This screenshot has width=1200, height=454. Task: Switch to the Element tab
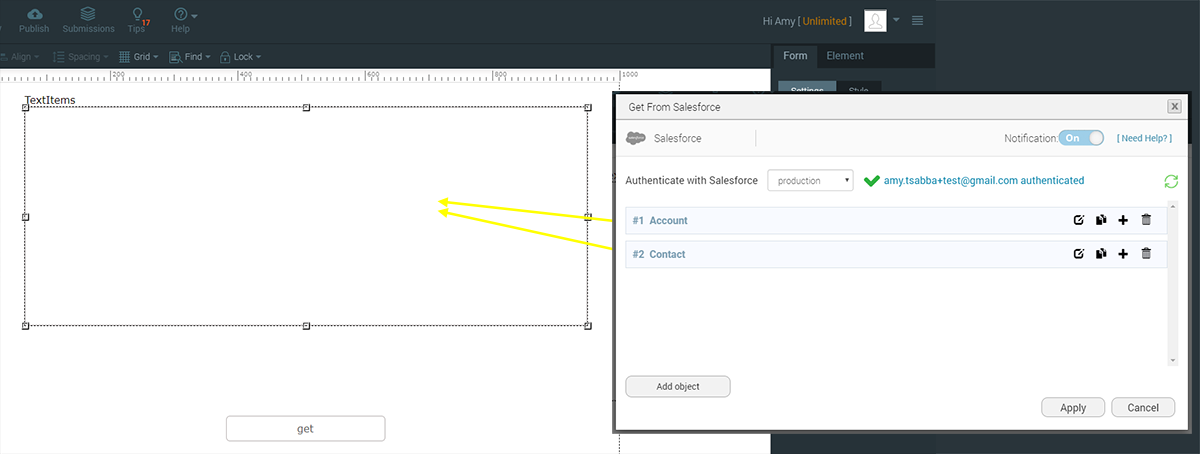tap(845, 56)
